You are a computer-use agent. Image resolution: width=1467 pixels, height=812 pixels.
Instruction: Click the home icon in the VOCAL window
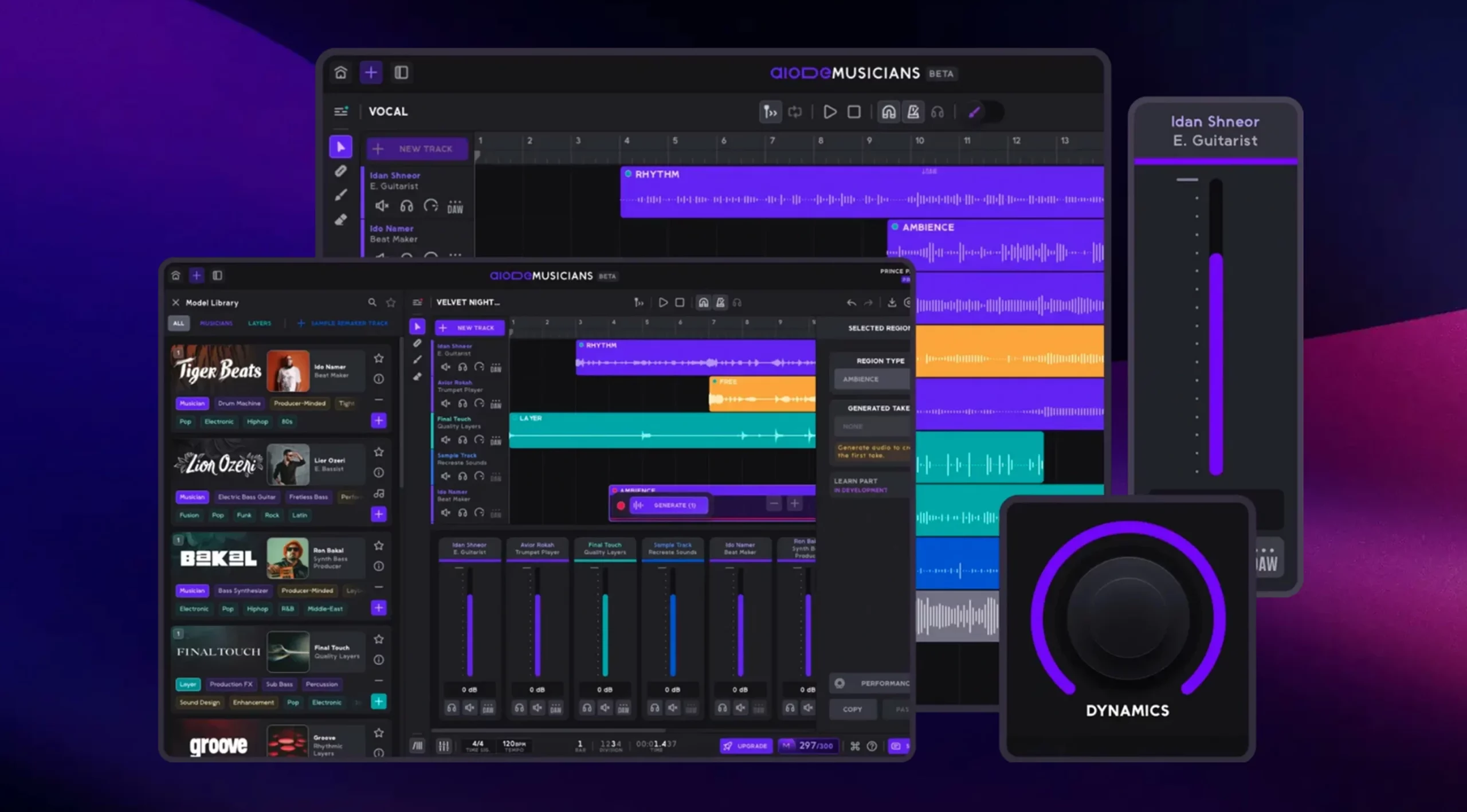[341, 73]
